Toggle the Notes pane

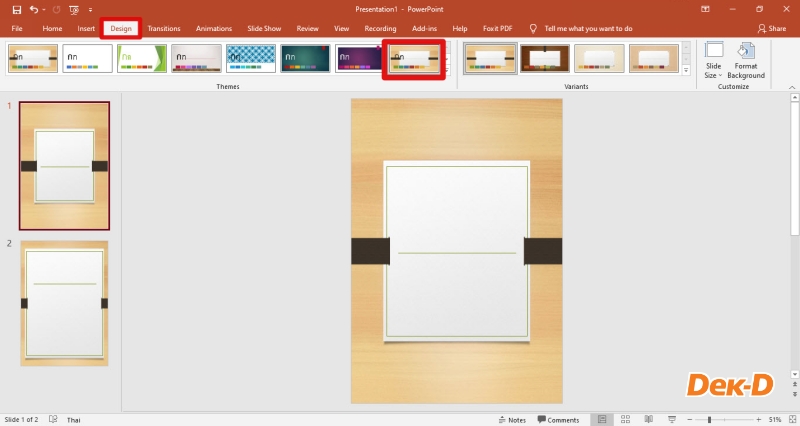point(511,420)
